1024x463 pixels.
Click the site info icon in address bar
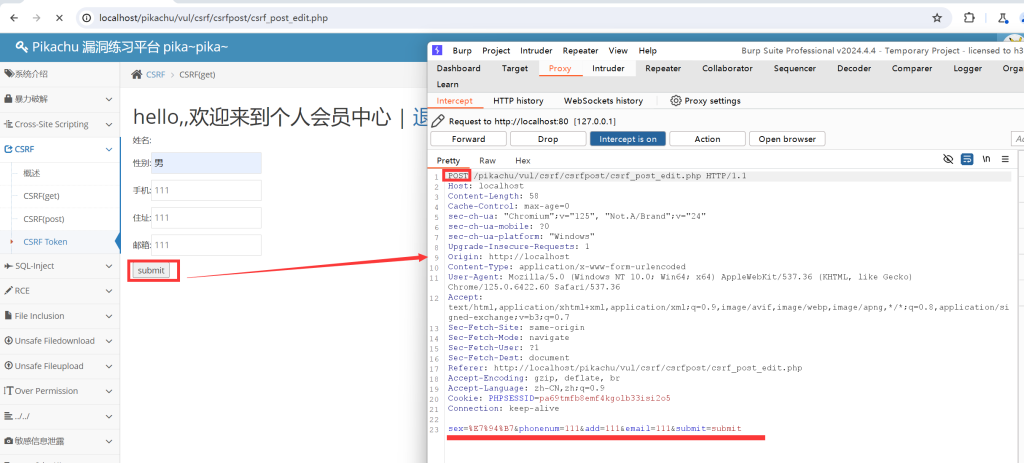[x=88, y=18]
